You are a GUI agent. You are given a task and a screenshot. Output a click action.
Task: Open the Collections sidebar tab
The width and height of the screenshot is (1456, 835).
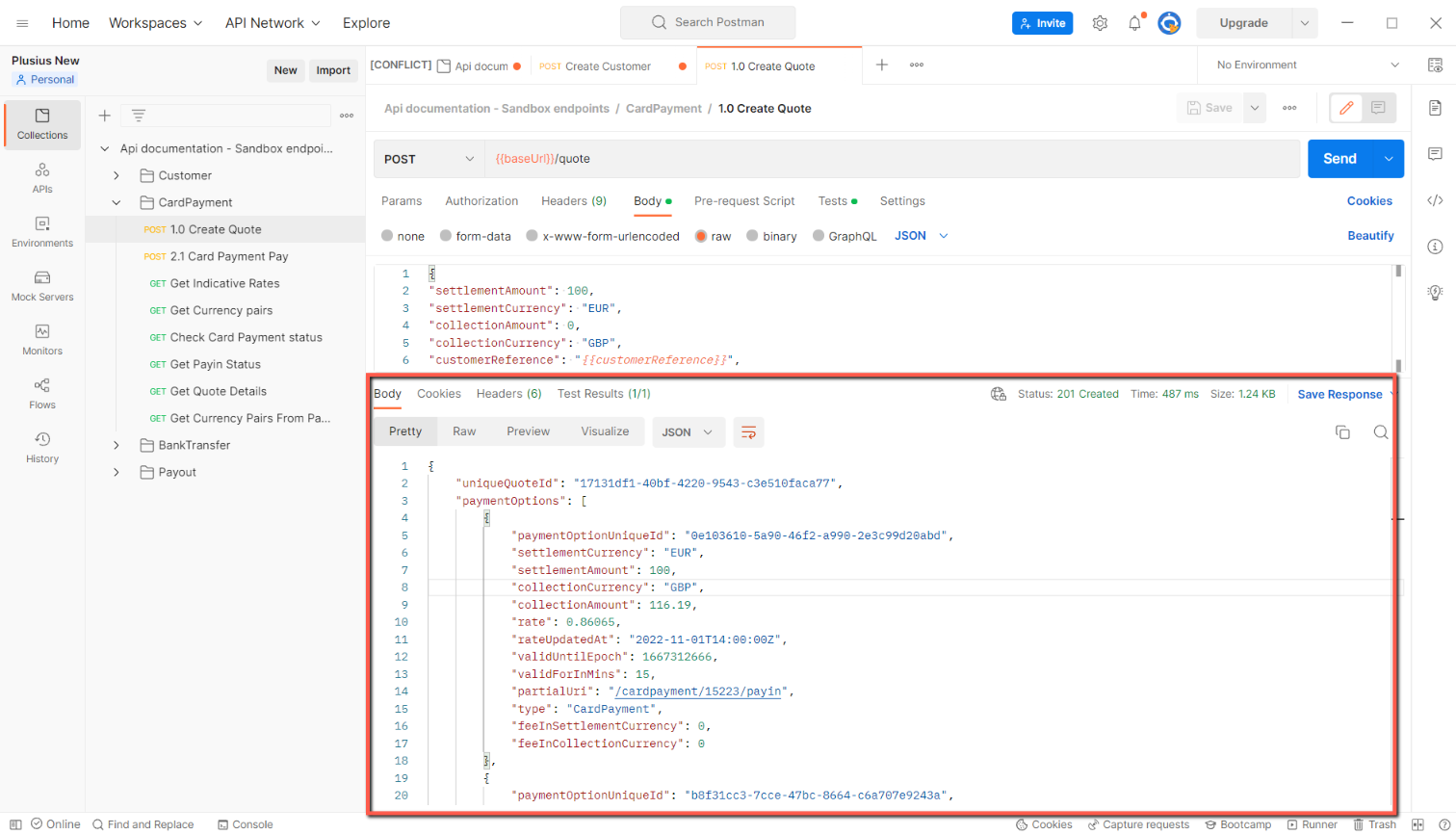point(42,124)
